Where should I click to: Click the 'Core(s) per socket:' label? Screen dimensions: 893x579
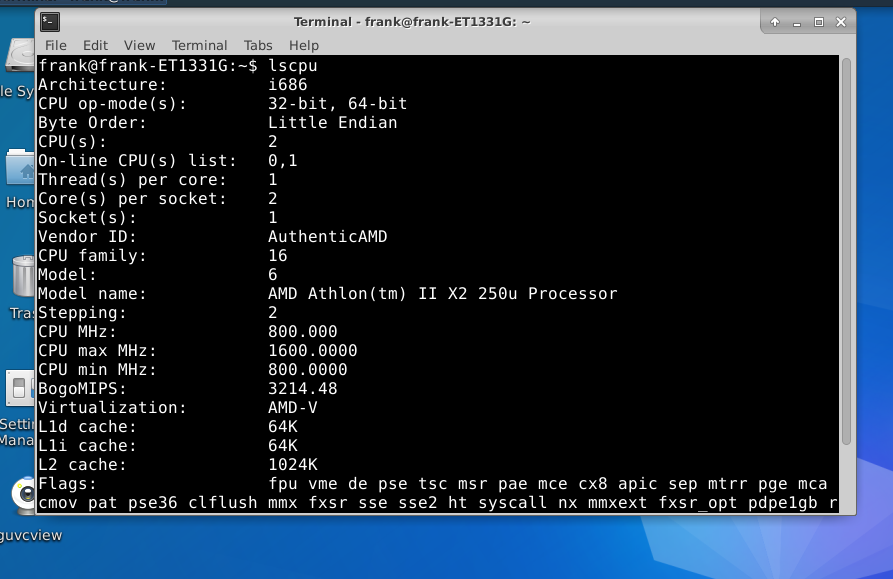(x=132, y=199)
